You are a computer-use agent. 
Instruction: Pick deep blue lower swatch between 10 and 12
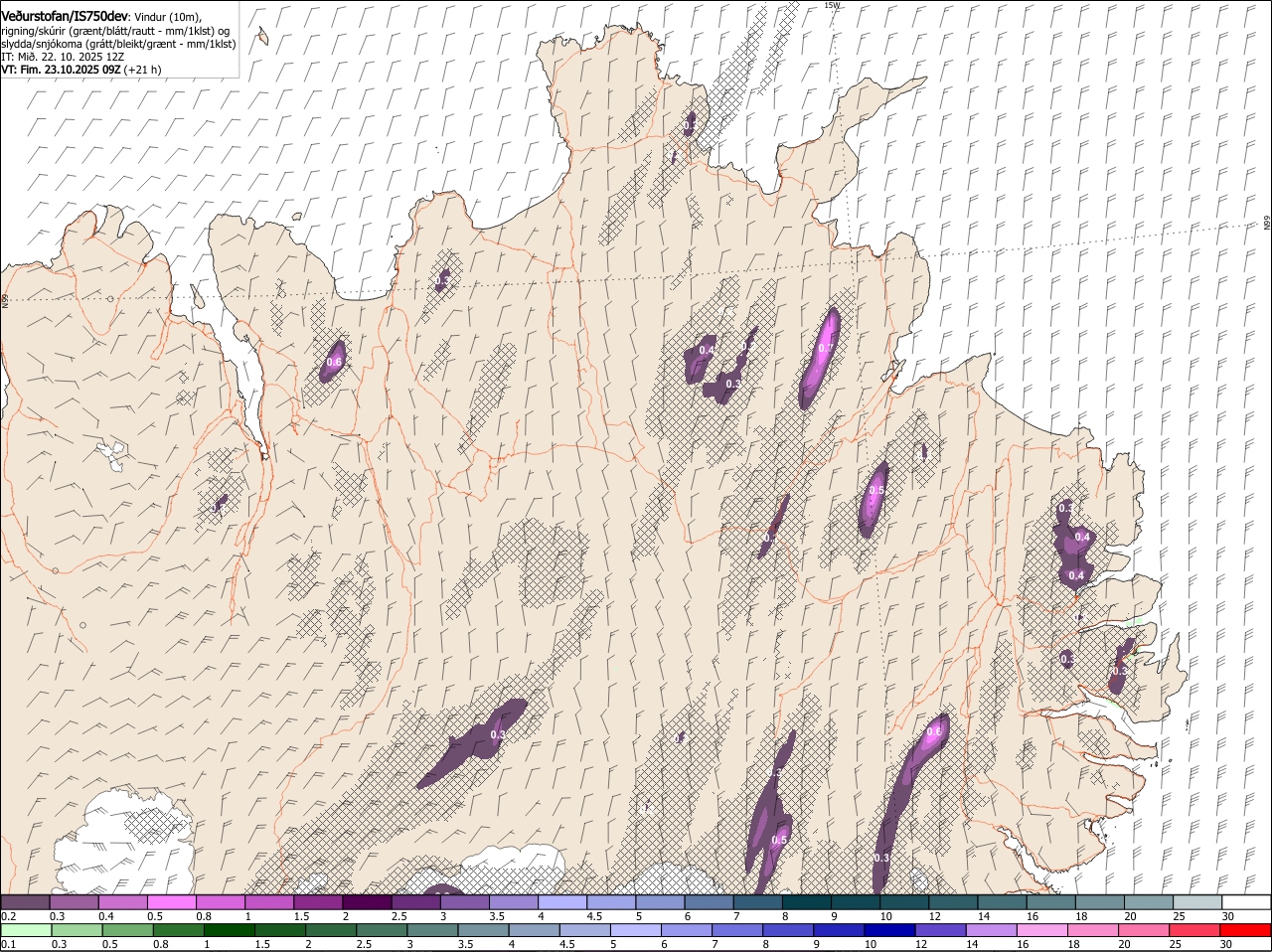888,930
